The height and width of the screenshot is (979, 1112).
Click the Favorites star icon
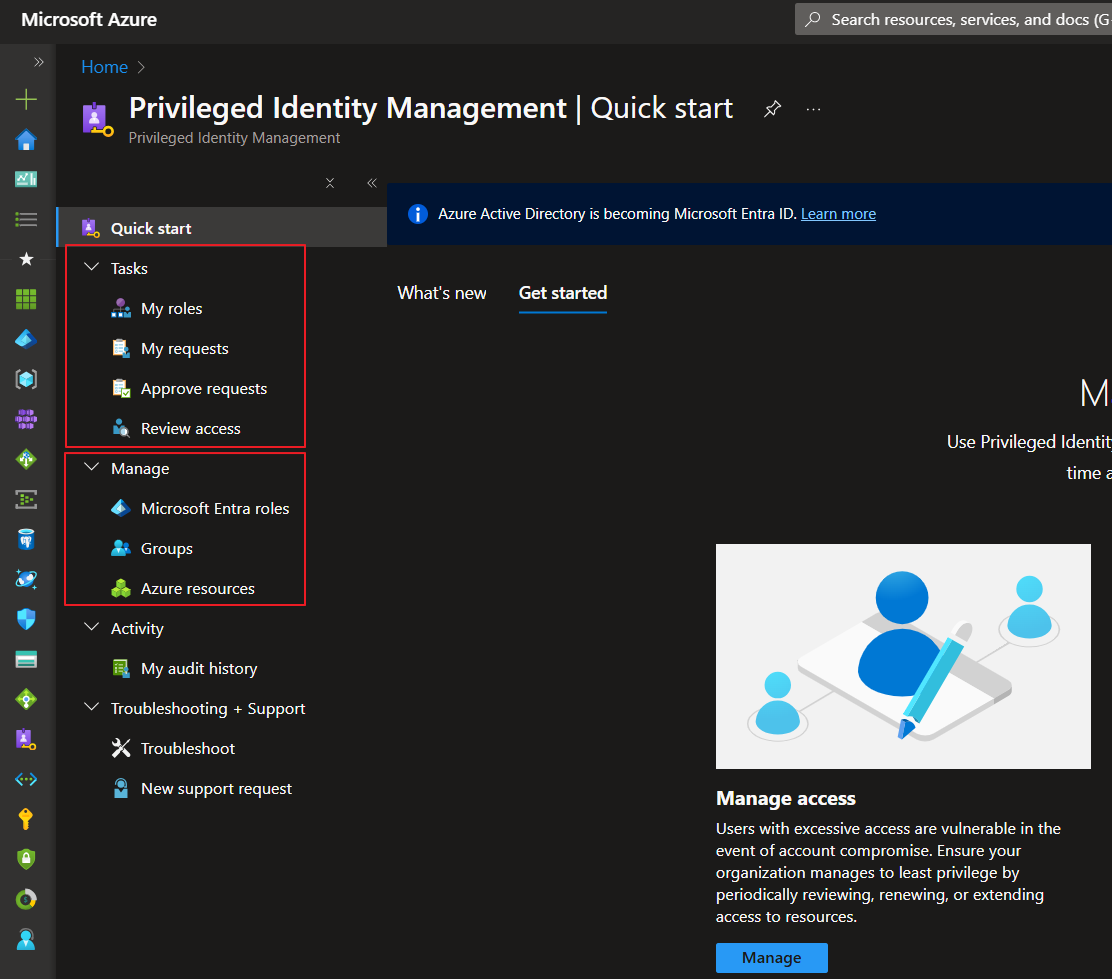(26, 259)
